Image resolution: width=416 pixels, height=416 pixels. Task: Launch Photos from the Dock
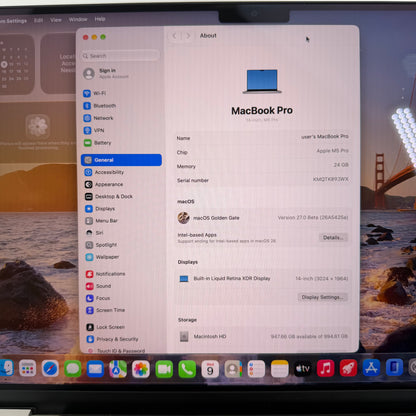141,369
